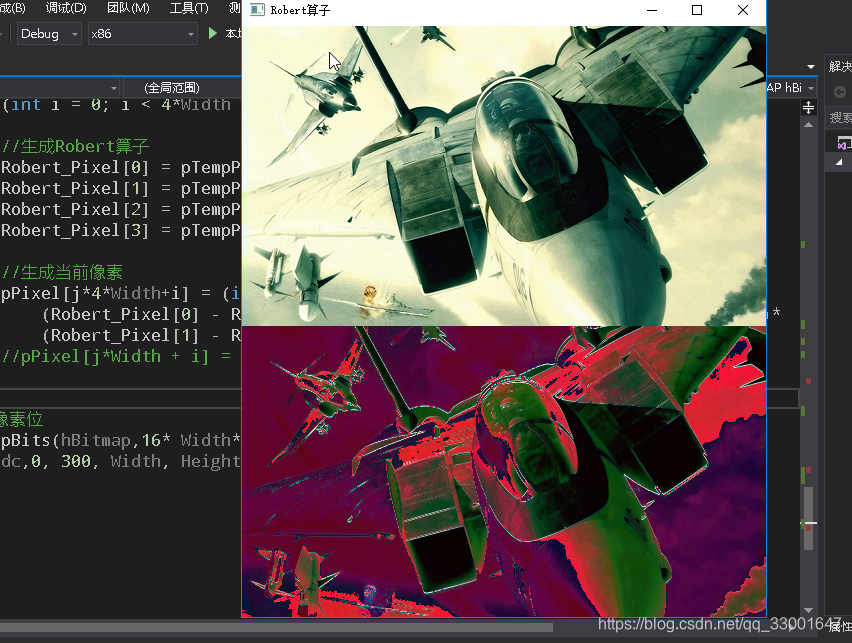Expand the left navigation dropdown arrow beside (全局范围)

point(114,88)
